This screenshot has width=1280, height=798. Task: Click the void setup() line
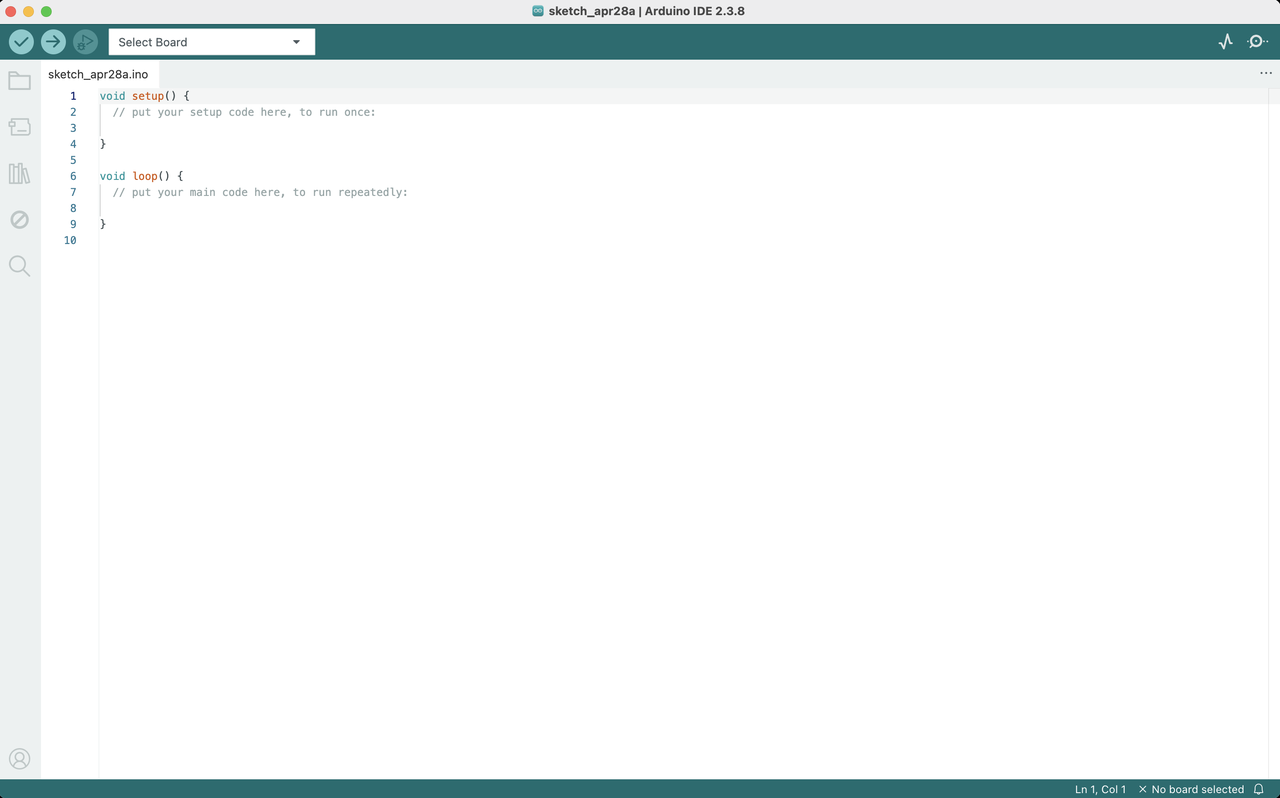coord(145,96)
